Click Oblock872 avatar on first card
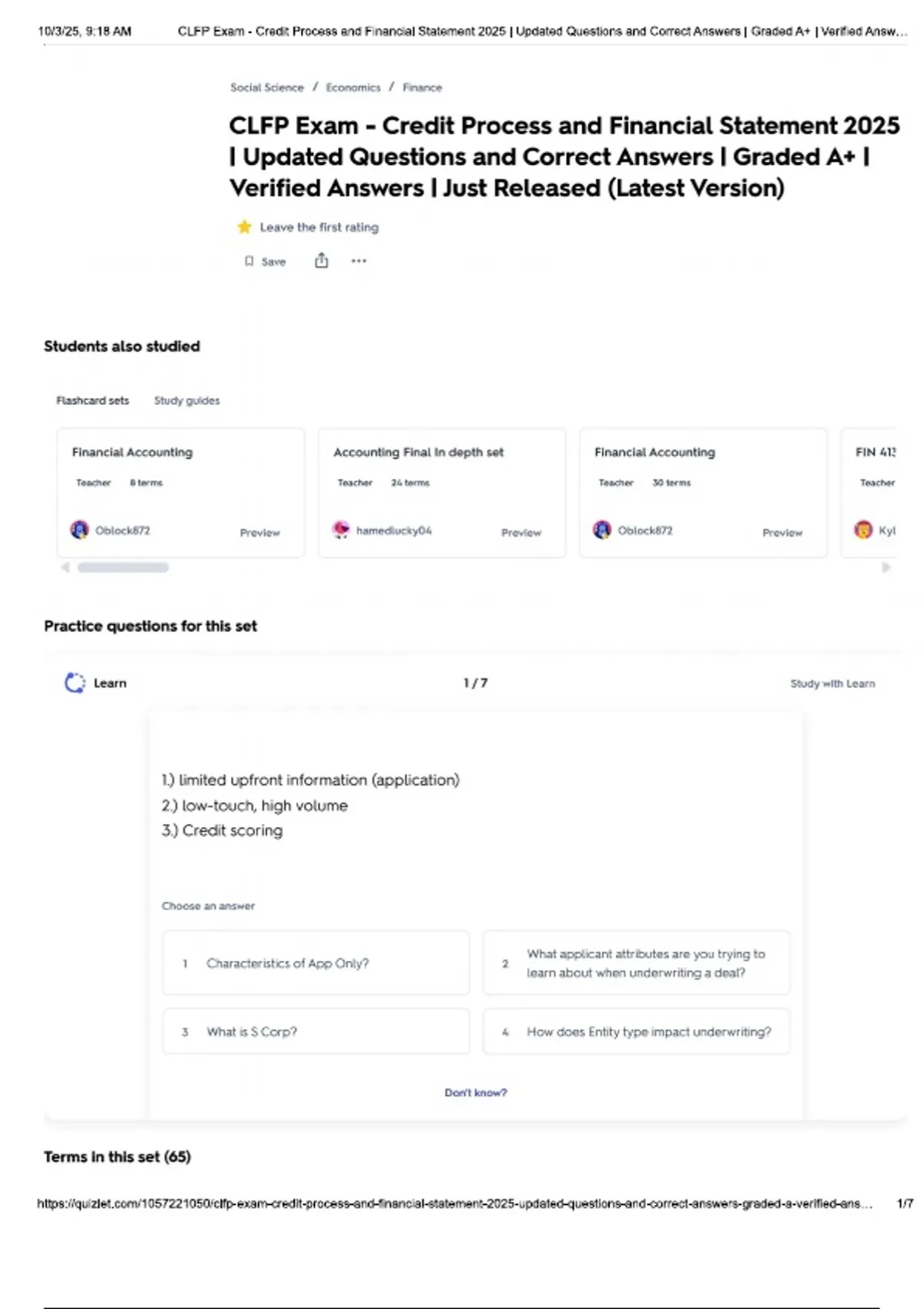 [79, 530]
